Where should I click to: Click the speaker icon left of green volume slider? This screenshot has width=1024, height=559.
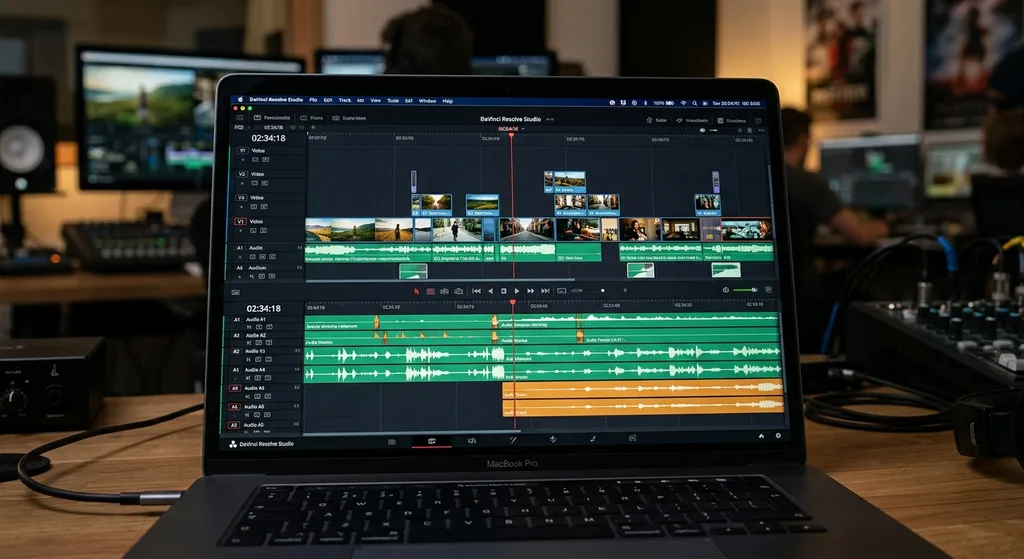click(726, 290)
